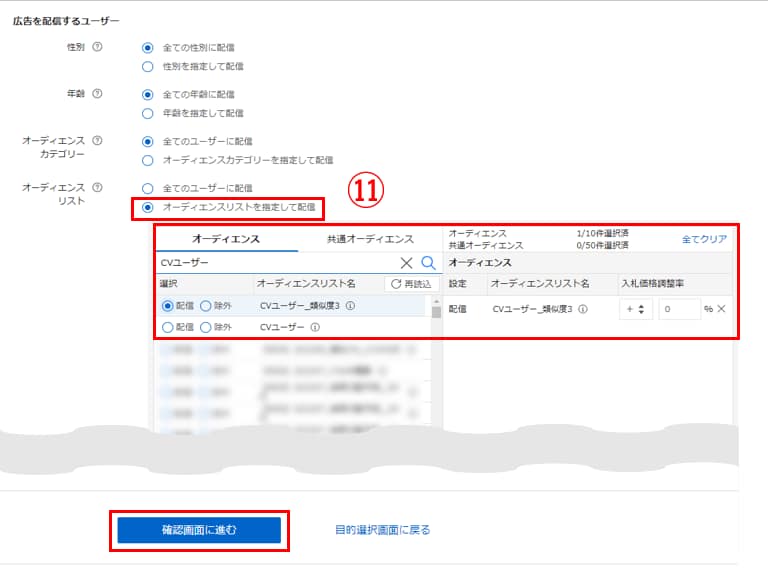Remove selected audience with X icon after %
The width and height of the screenshot is (768, 586).
point(721,309)
